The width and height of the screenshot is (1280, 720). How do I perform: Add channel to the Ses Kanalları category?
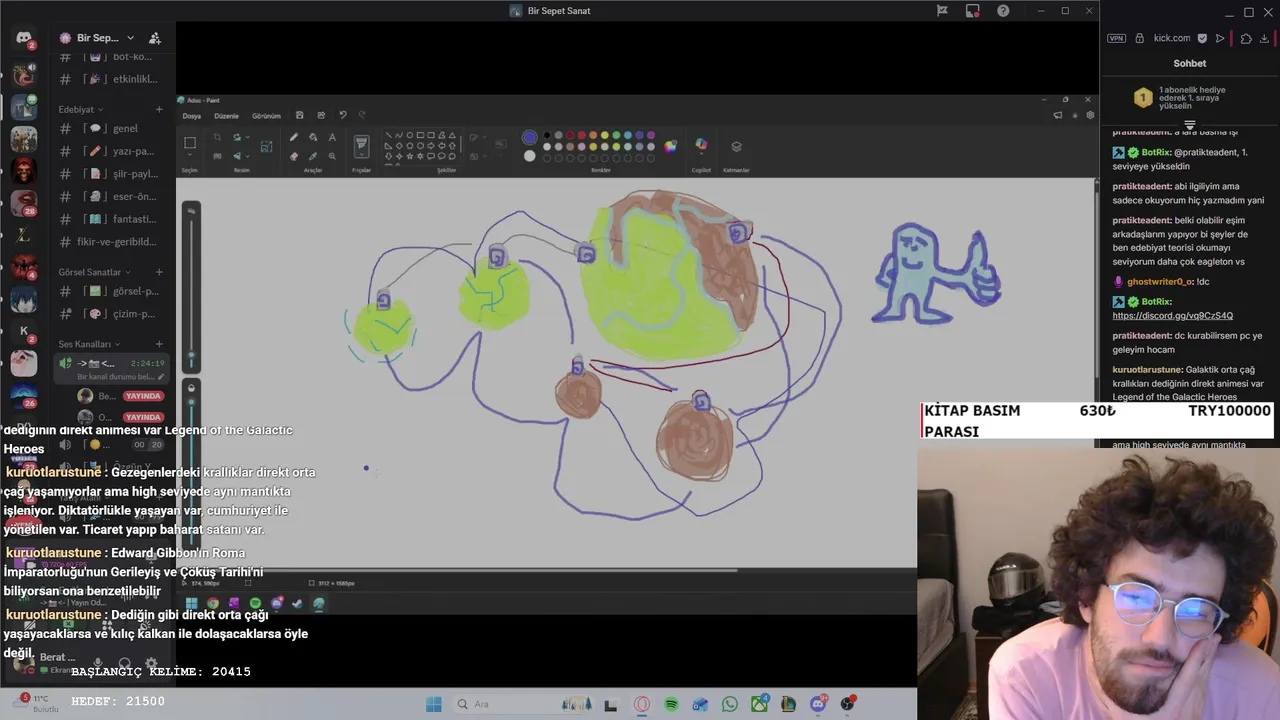(x=159, y=344)
